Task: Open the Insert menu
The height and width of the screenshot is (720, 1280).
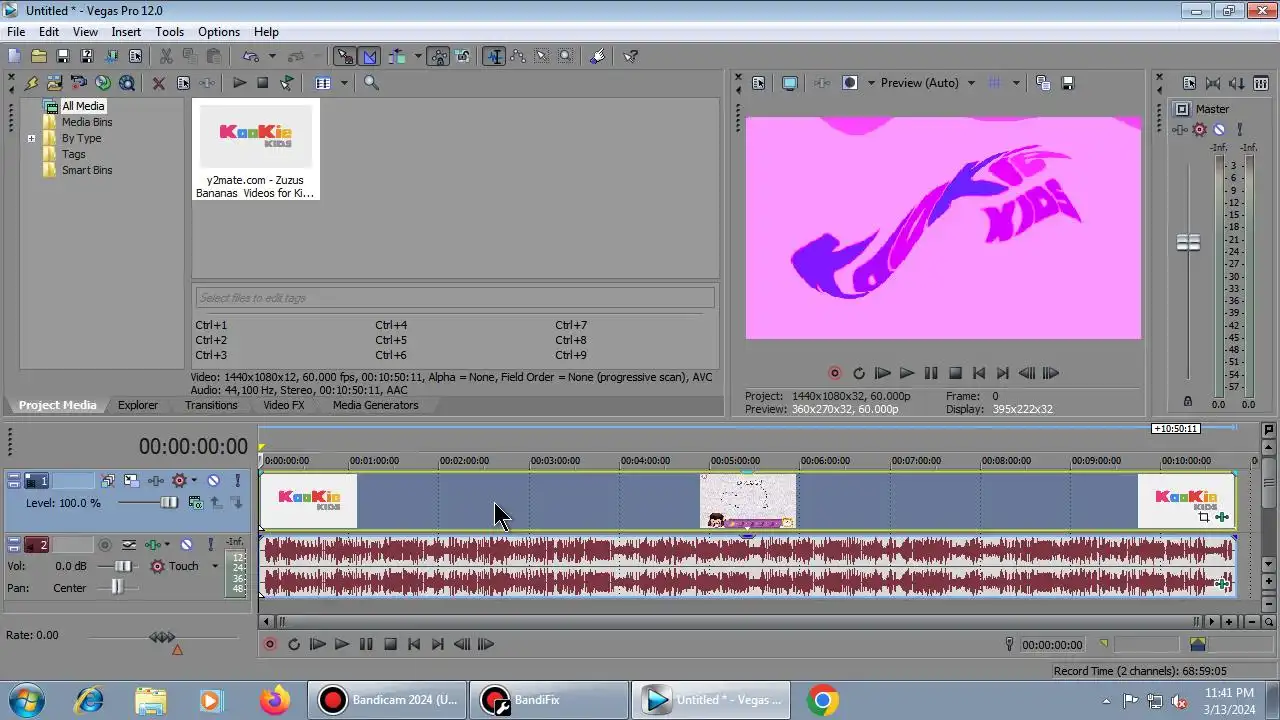Action: 126,32
